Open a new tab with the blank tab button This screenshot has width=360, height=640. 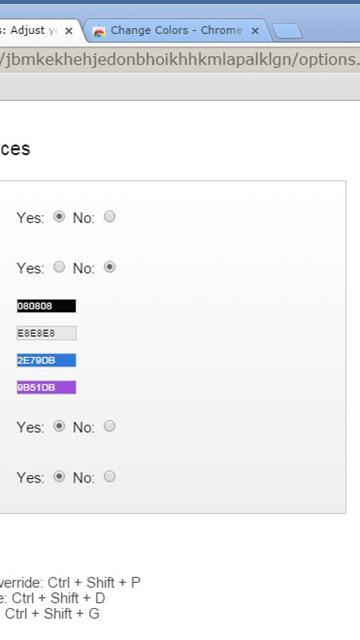point(287,31)
